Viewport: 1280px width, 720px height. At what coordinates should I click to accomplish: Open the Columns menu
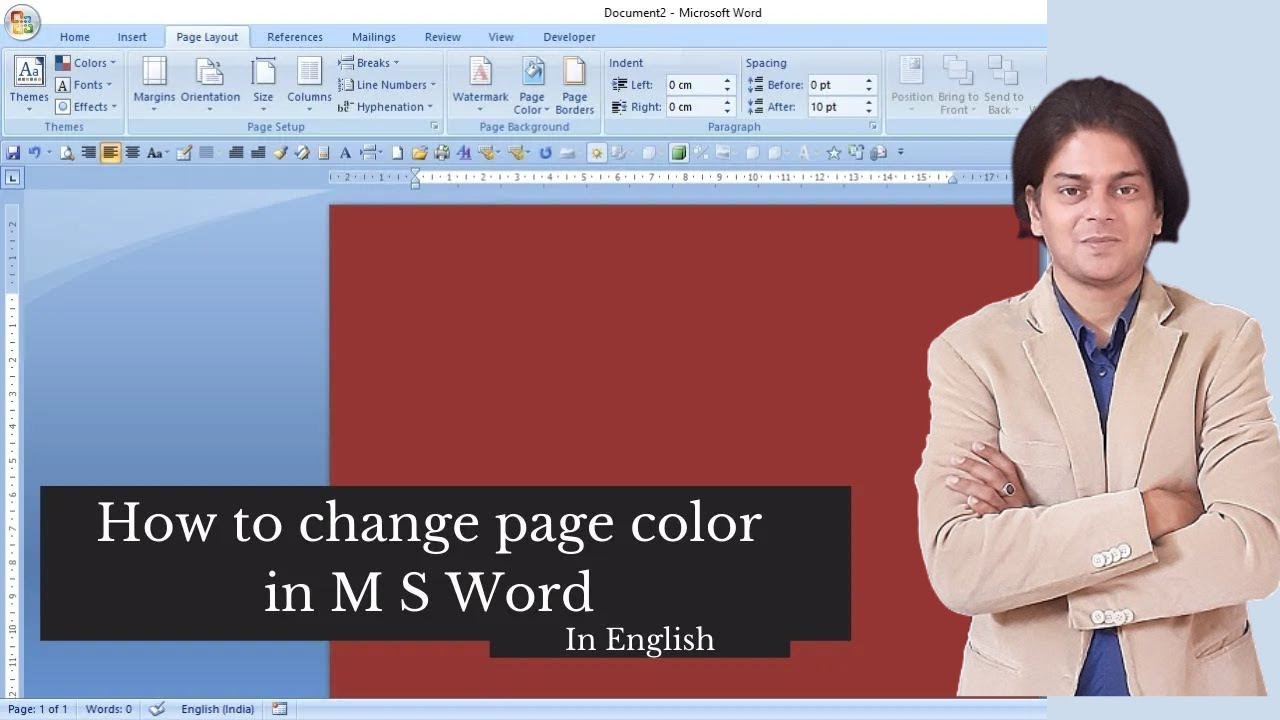[309, 84]
